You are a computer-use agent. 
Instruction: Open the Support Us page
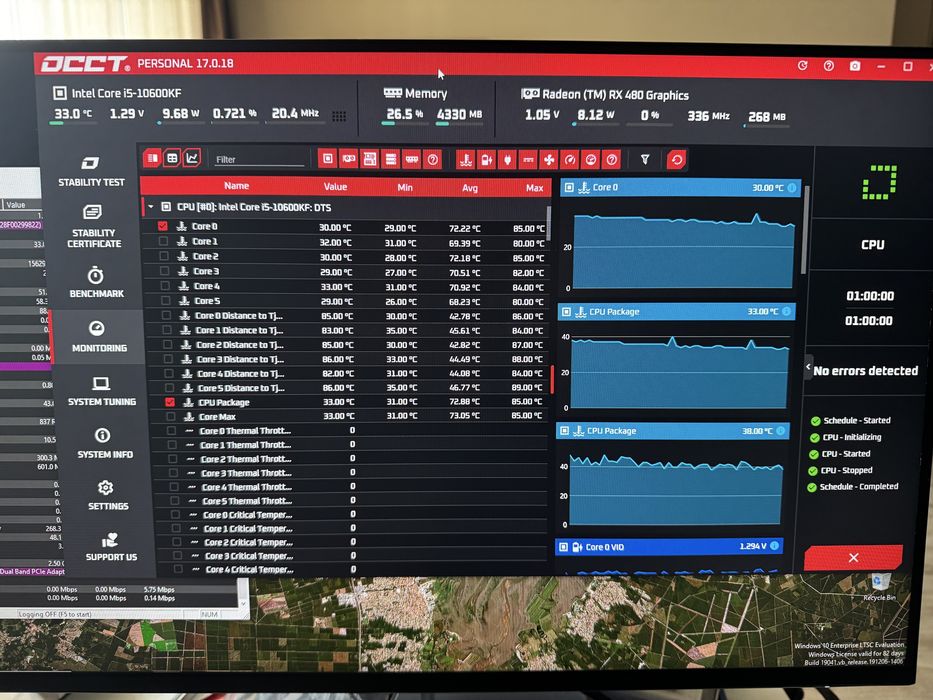click(x=110, y=547)
